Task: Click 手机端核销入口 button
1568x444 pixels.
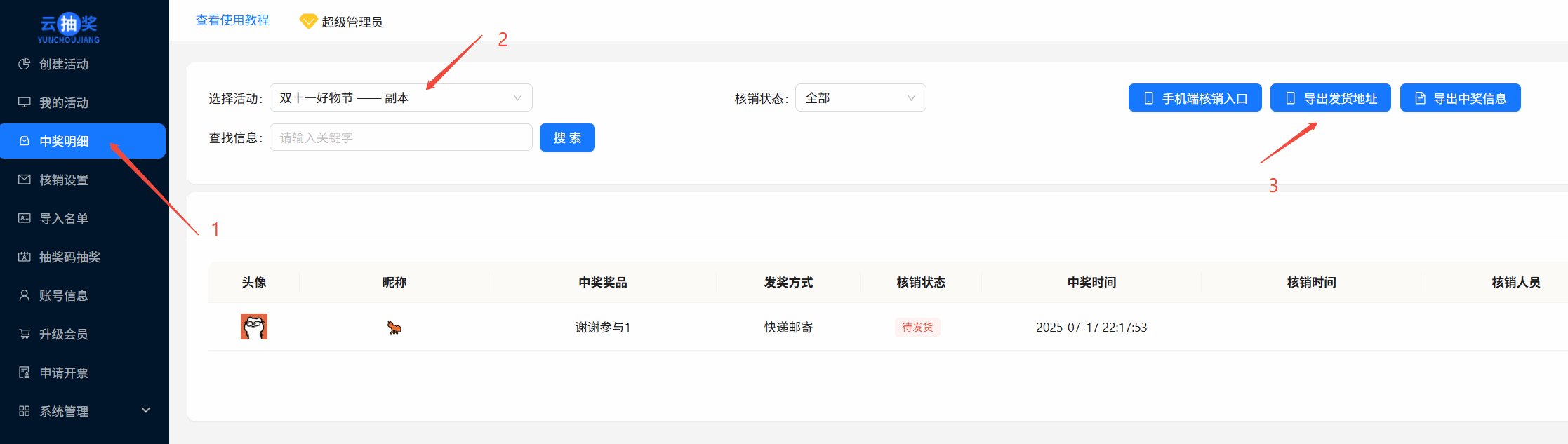Action: (x=1195, y=97)
